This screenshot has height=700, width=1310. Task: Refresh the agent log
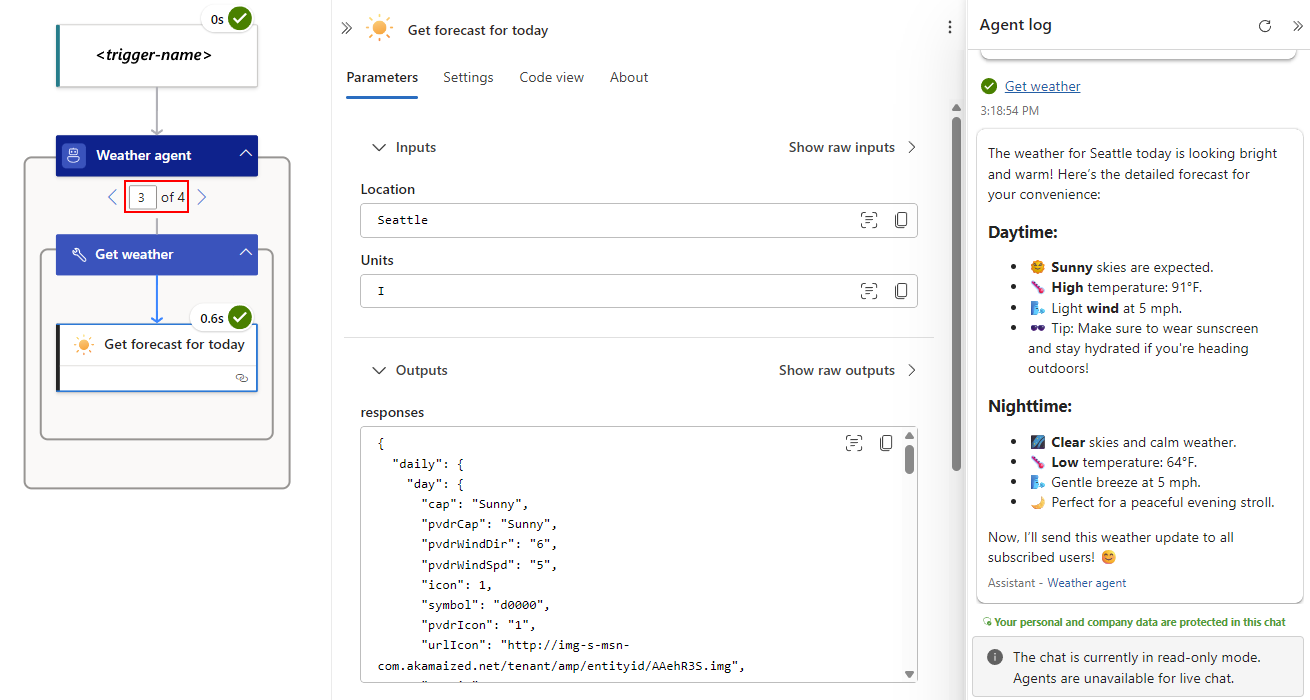tap(1264, 26)
